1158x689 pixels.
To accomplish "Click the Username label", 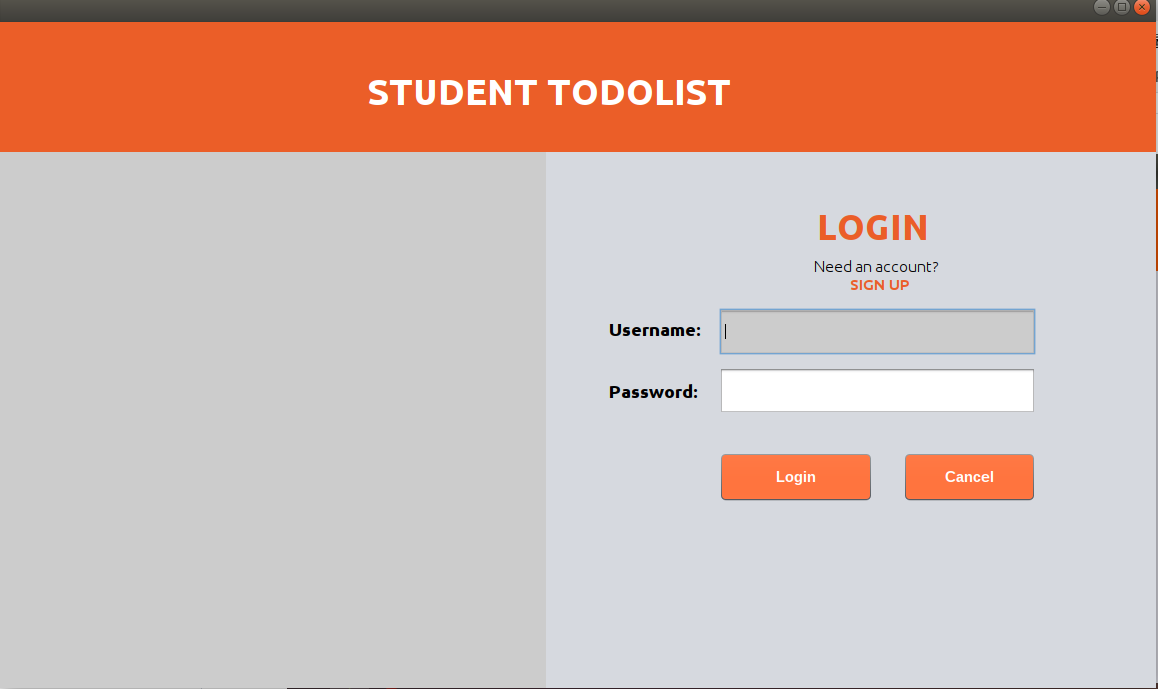I will coord(654,330).
